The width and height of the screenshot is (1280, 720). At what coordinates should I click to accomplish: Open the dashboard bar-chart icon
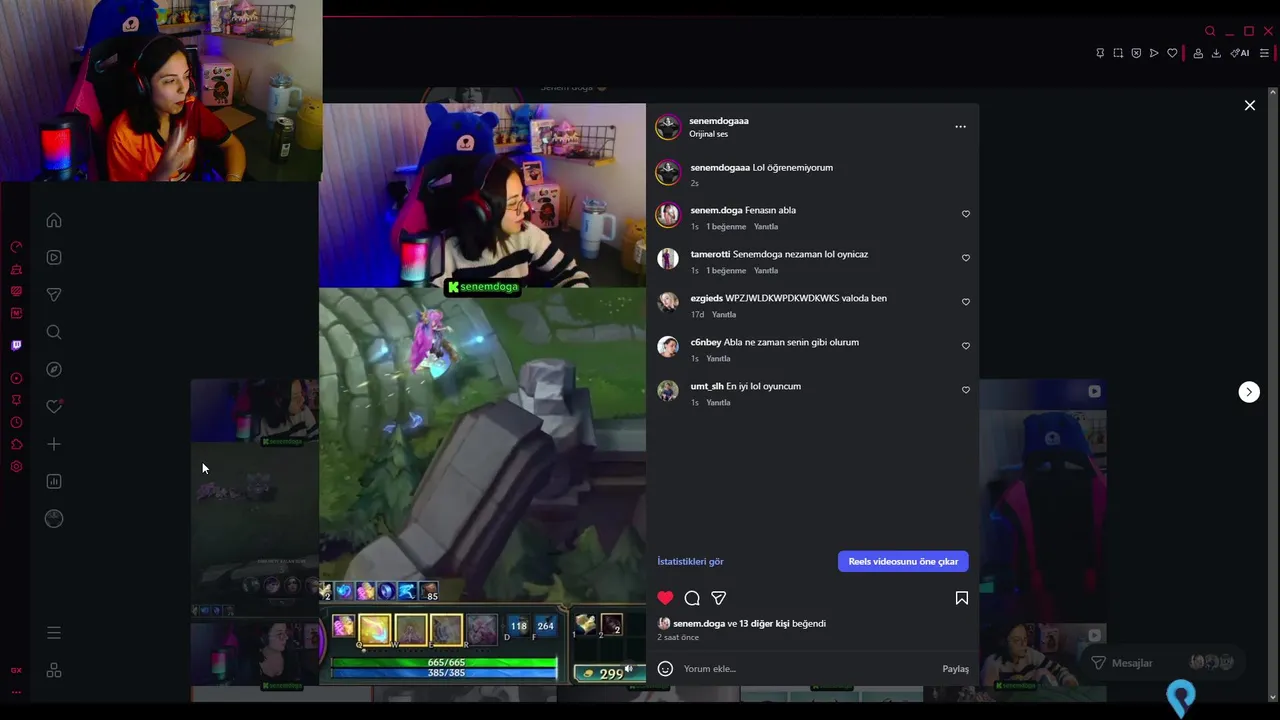tap(54, 481)
